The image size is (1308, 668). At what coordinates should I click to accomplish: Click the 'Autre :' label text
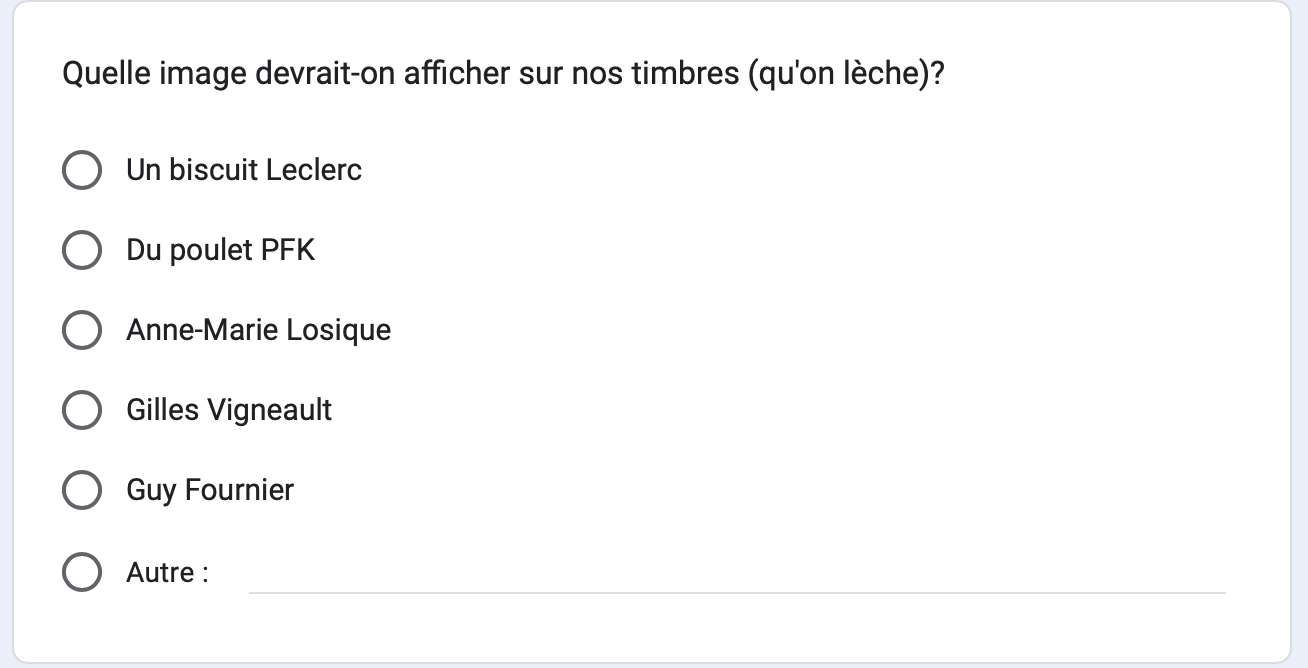pyautogui.click(x=167, y=573)
